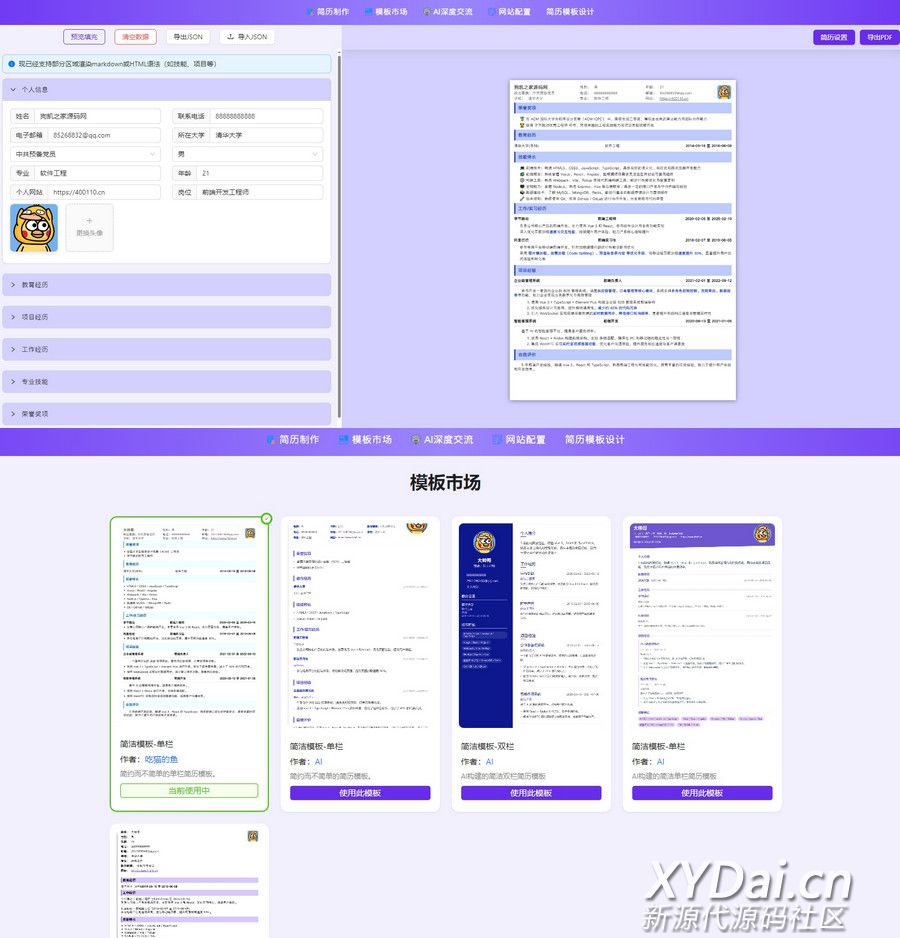Click the 导出PDF button

880,37
